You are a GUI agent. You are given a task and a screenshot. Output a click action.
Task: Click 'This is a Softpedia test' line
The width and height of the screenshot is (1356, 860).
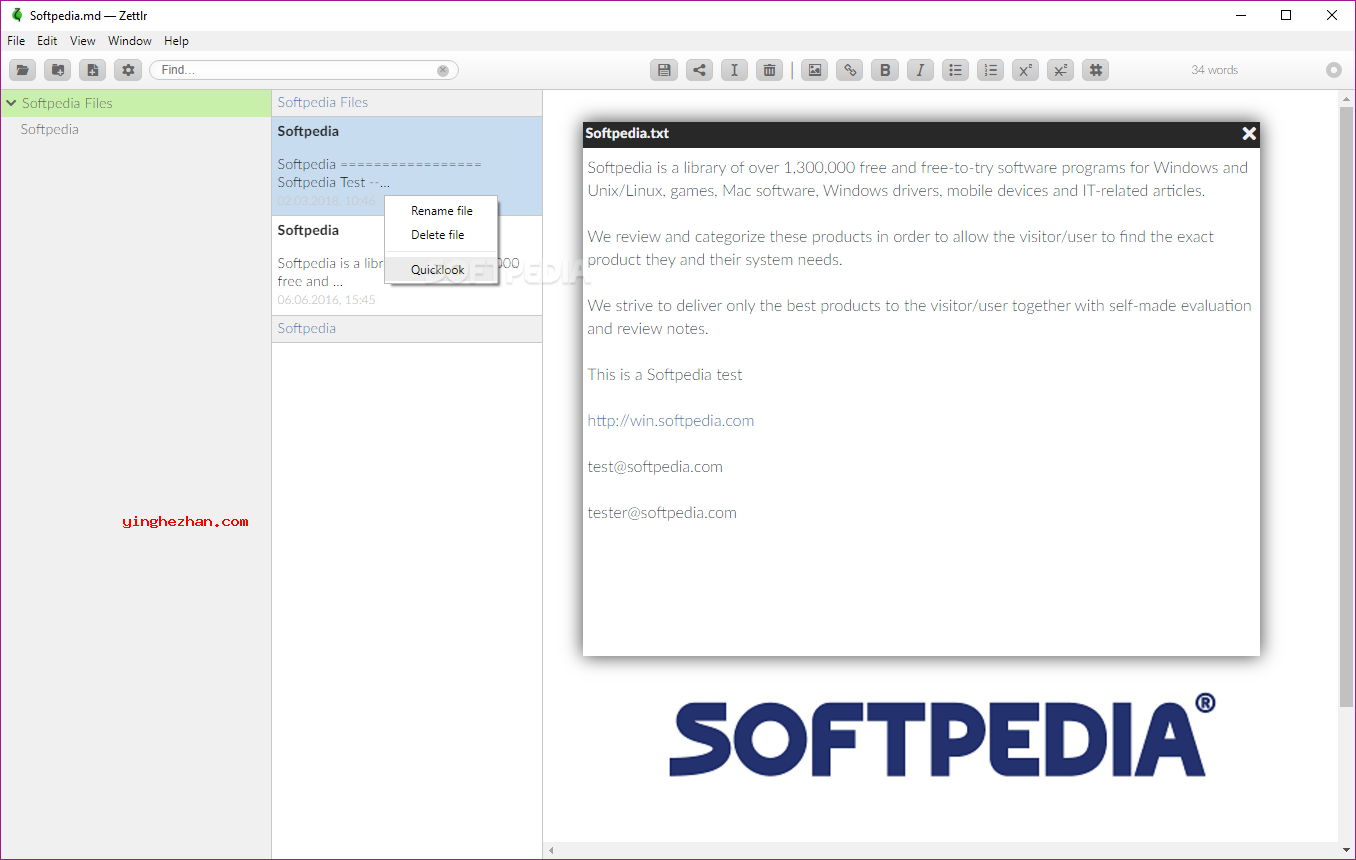pos(665,375)
